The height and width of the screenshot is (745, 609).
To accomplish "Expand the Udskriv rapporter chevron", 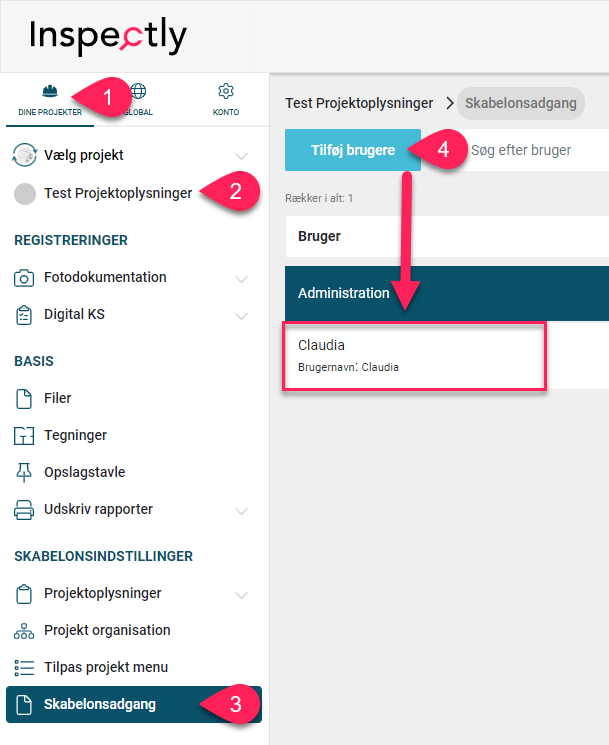I will point(241,511).
